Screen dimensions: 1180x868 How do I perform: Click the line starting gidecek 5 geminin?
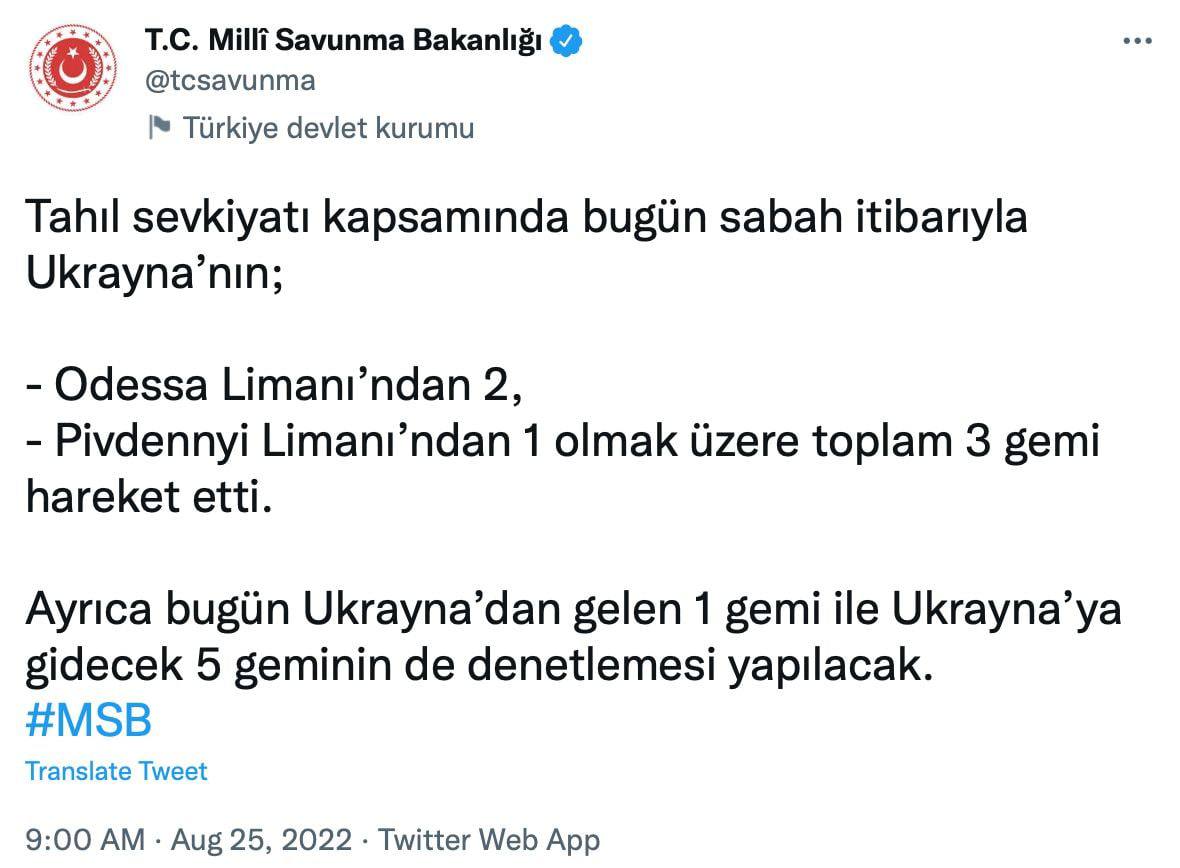478,665
